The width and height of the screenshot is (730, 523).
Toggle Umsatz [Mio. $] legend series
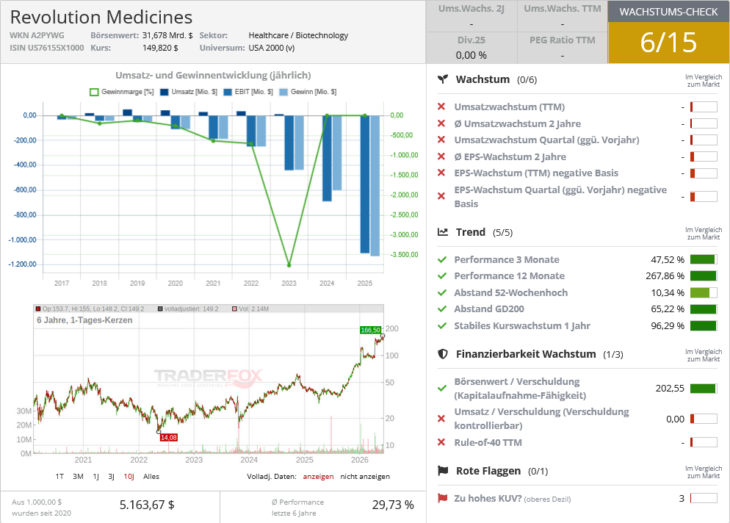point(189,92)
